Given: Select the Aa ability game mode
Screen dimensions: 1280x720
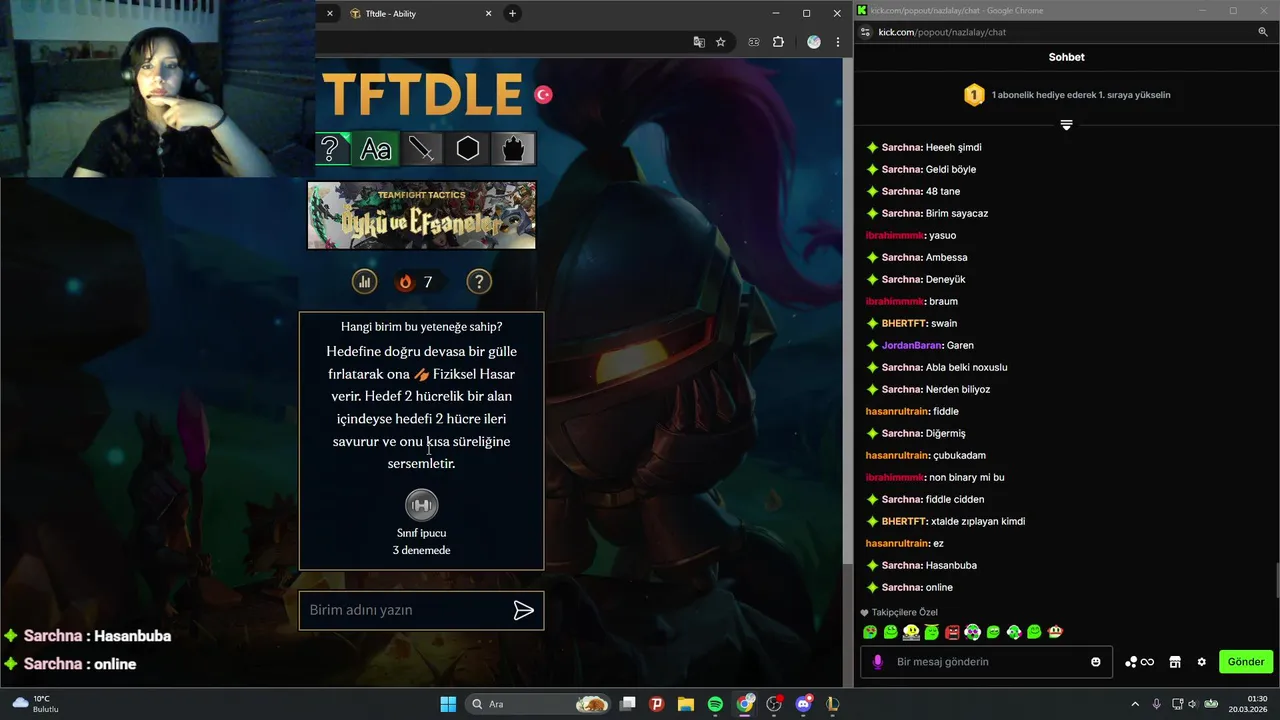Looking at the screenshot, I should pyautogui.click(x=376, y=149).
